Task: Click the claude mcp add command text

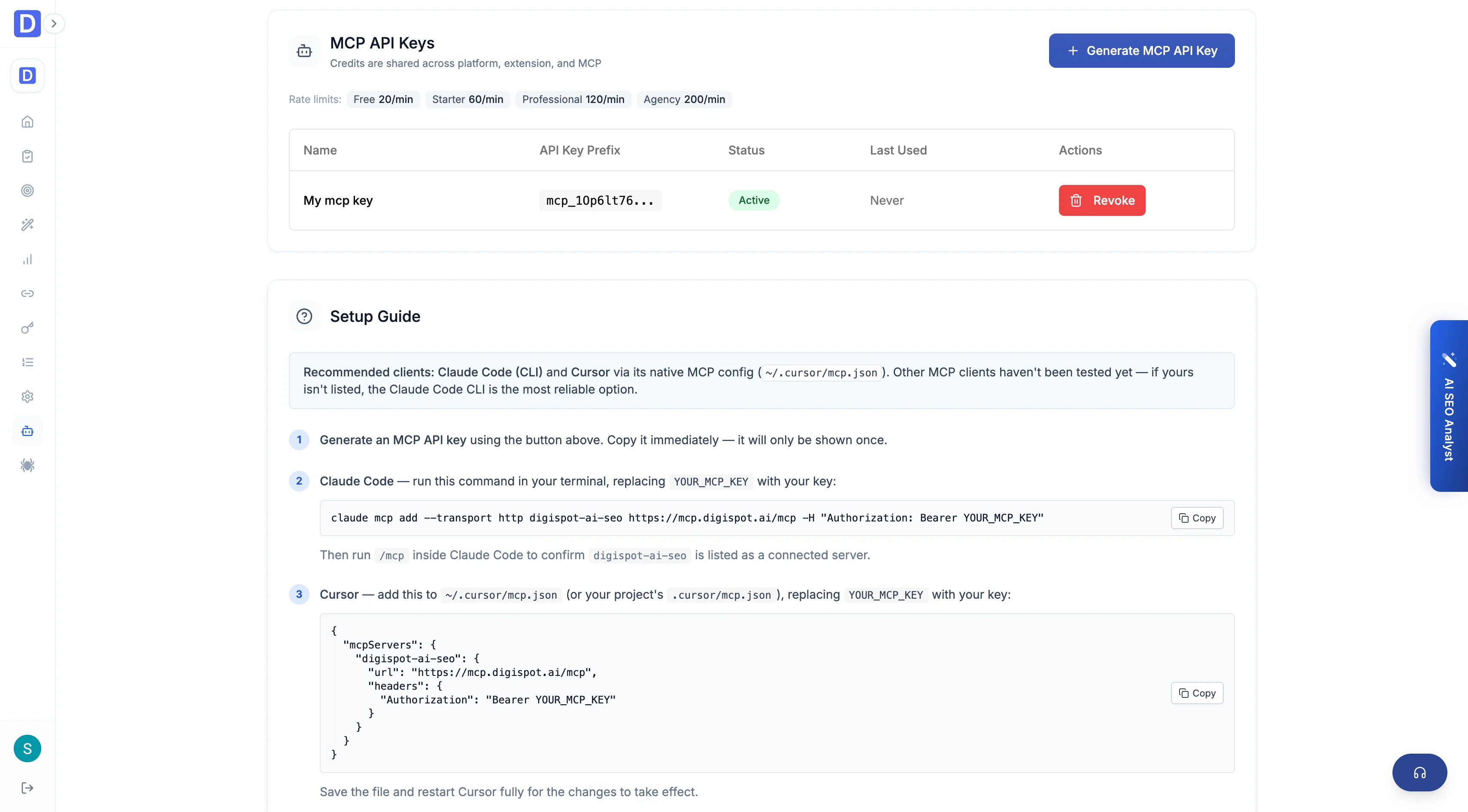Action: tap(687, 518)
